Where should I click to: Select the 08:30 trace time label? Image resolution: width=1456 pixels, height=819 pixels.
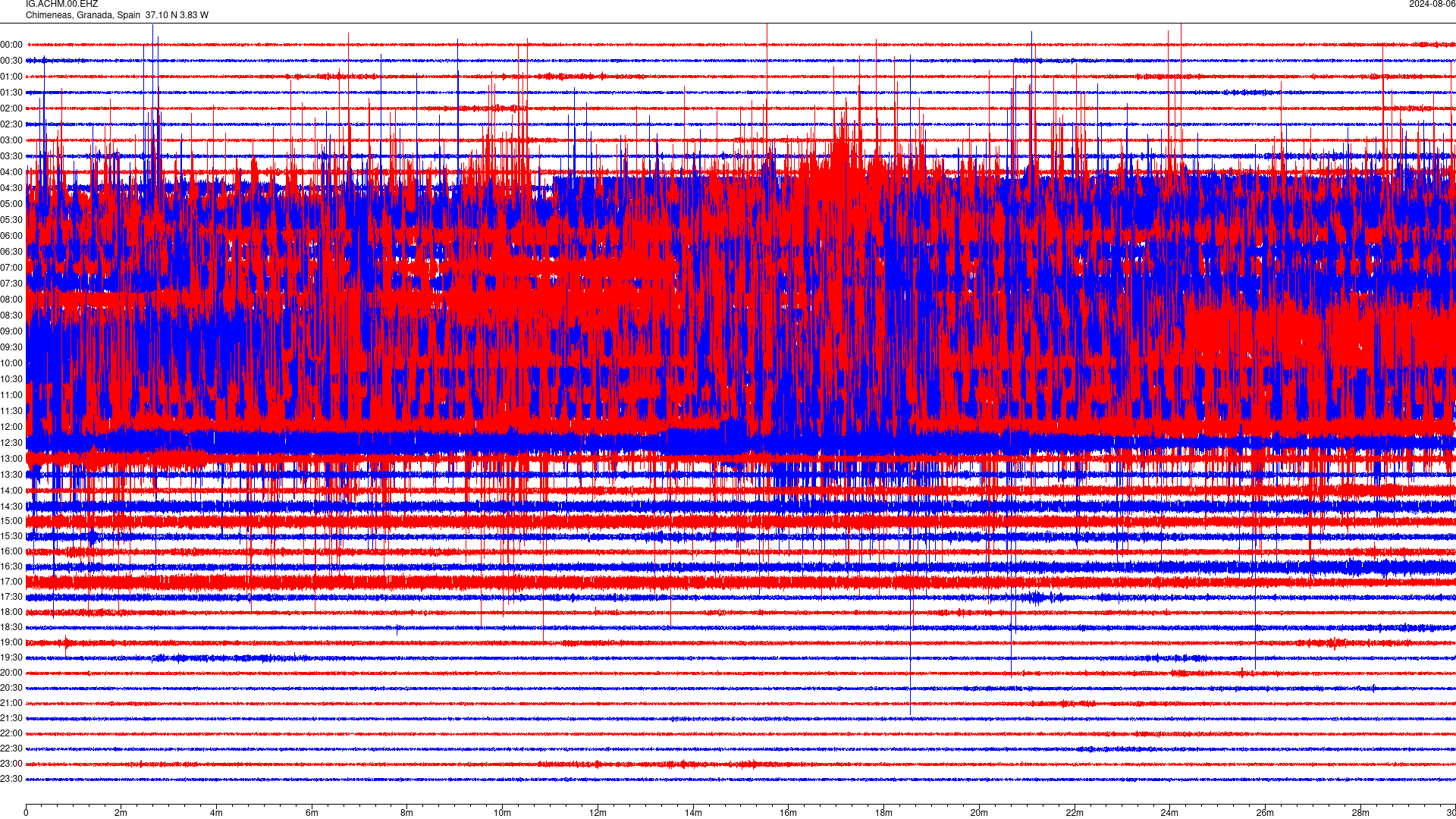click(11, 315)
